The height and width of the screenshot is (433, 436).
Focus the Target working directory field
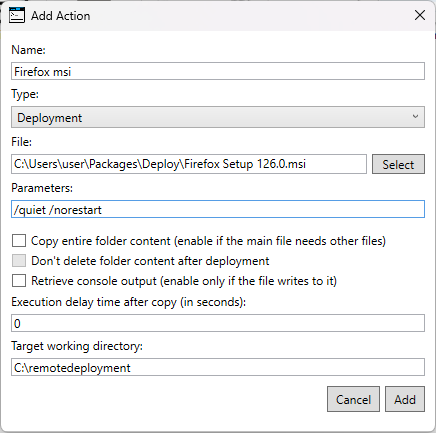218,367
